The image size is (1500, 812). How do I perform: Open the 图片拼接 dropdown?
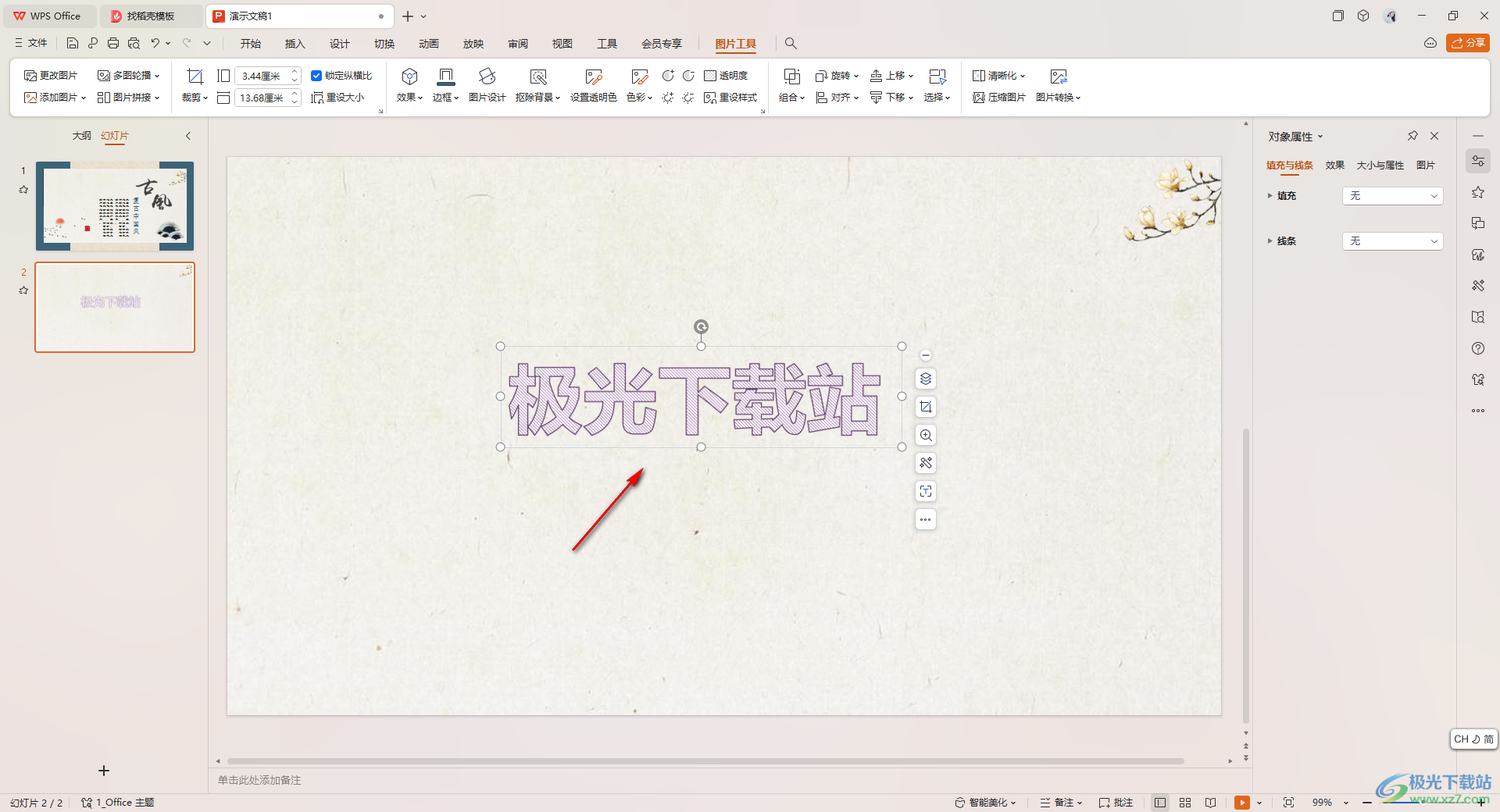point(128,98)
